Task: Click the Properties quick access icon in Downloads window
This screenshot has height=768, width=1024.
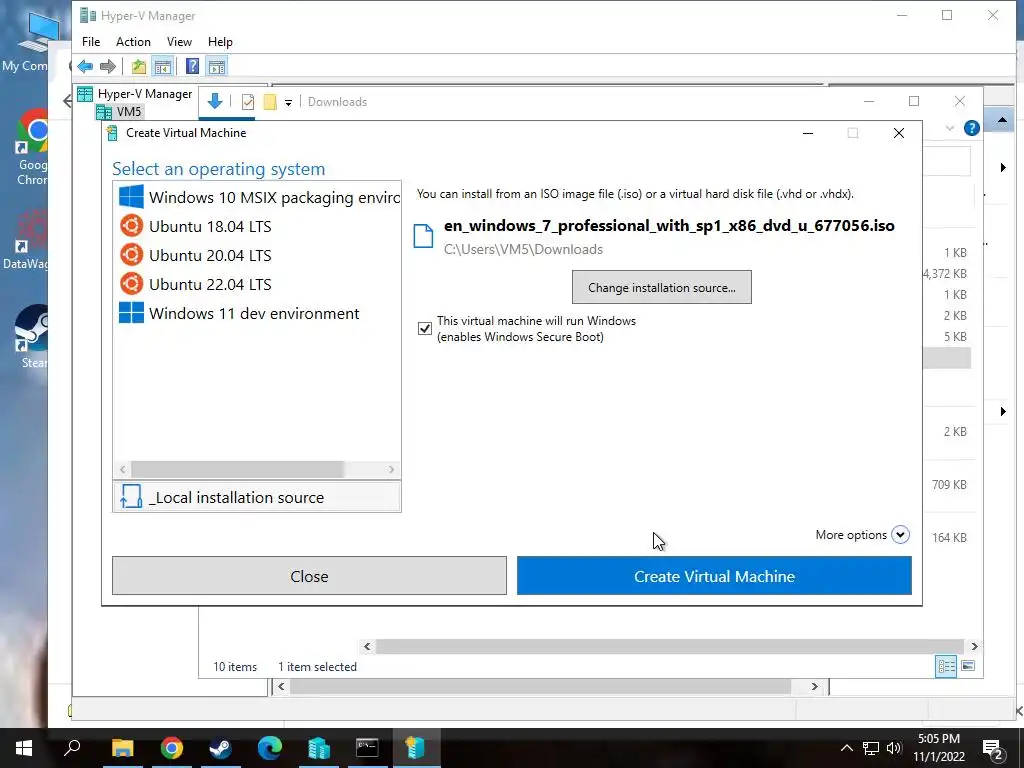Action: pos(248,102)
